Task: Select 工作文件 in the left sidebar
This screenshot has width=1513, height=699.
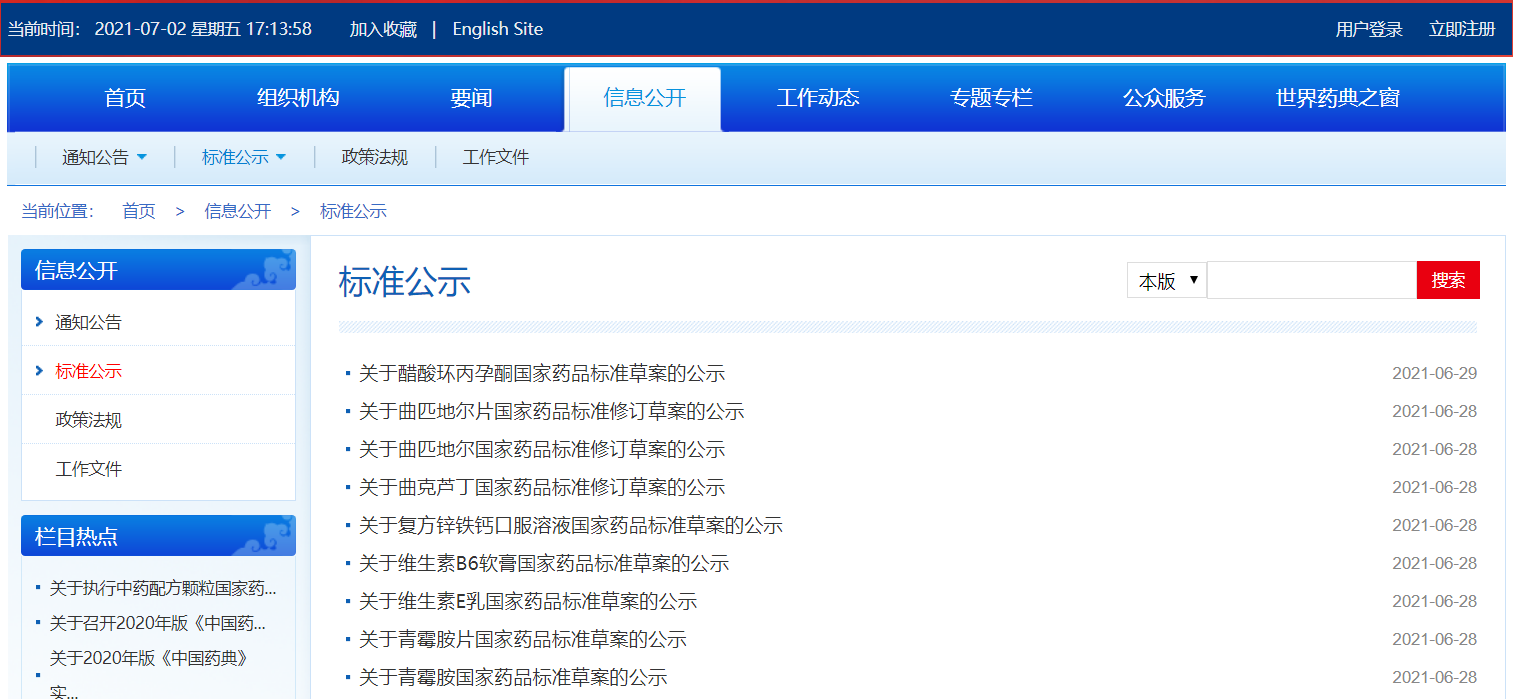Action: [89, 469]
